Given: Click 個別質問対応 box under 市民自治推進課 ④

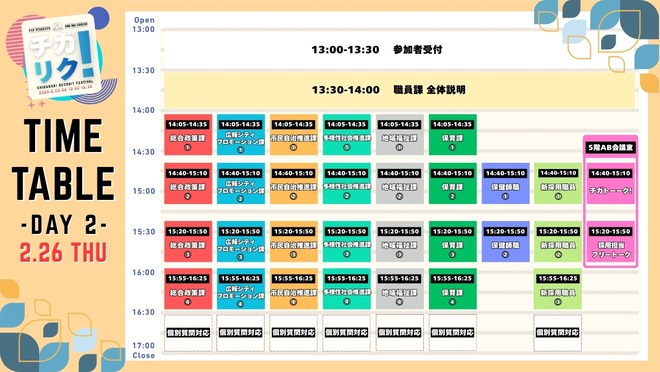Looking at the screenshot, I should pos(294,333).
